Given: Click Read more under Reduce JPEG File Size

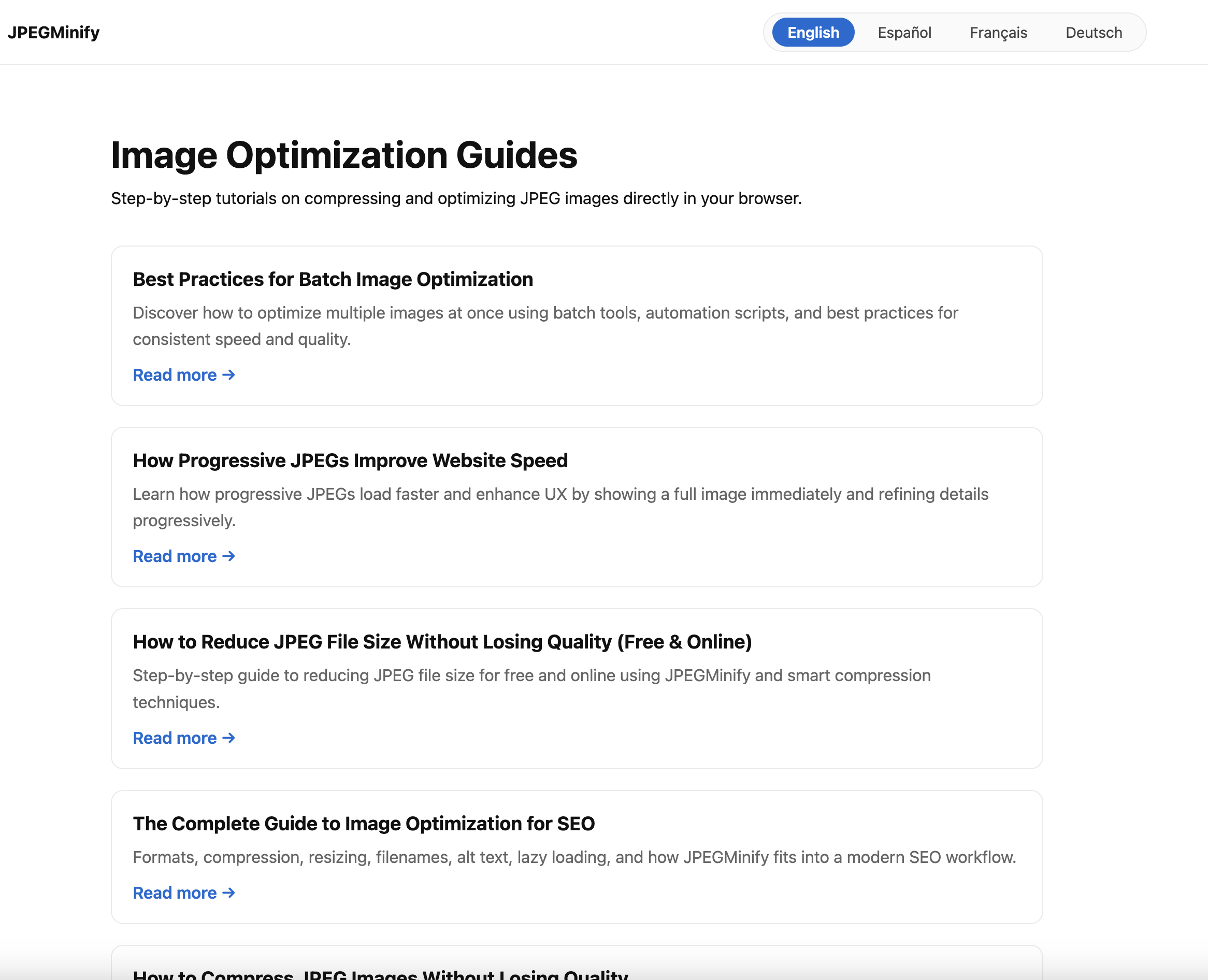Looking at the screenshot, I should click(x=175, y=738).
